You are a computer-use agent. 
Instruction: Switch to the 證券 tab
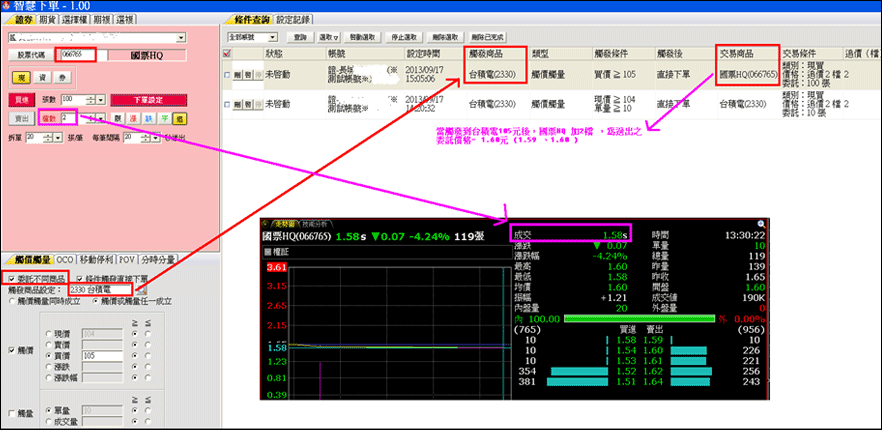click(24, 20)
